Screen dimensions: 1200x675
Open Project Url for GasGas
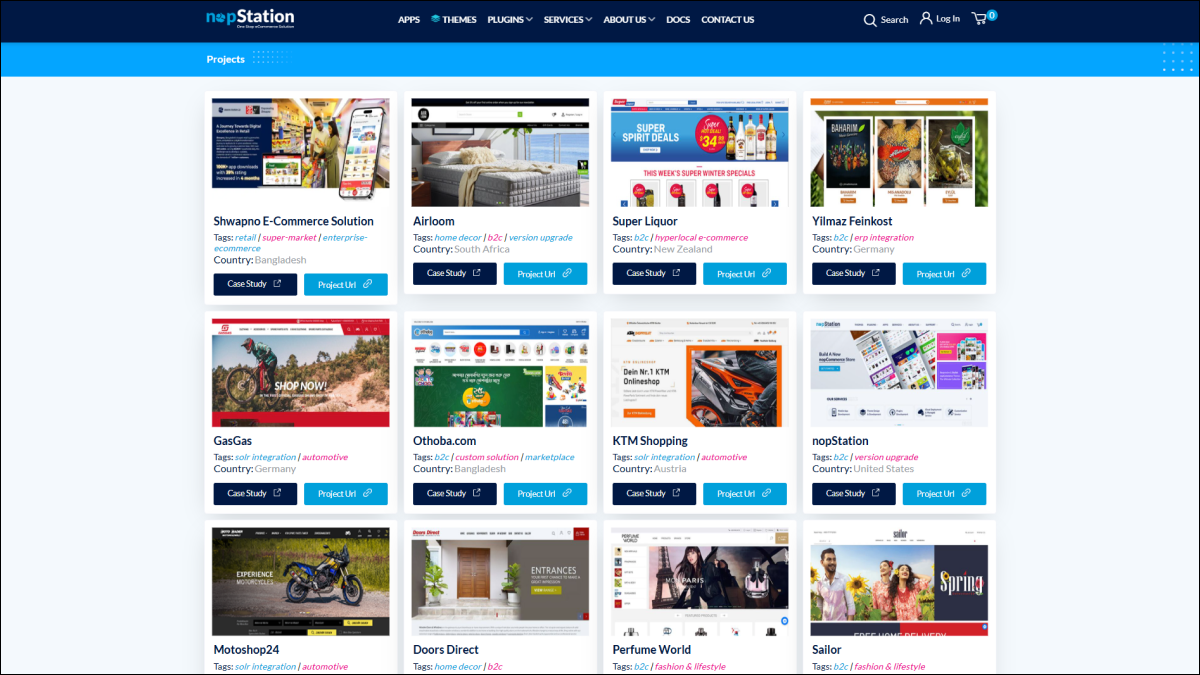346,493
